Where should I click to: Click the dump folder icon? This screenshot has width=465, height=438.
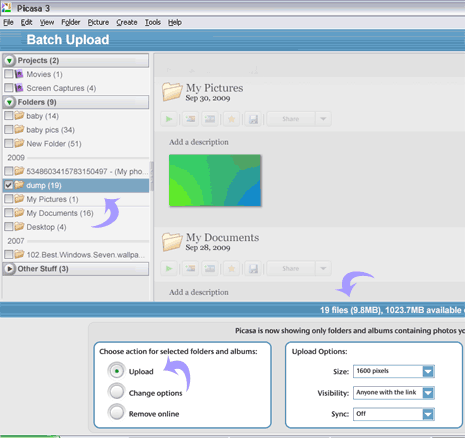point(19,185)
